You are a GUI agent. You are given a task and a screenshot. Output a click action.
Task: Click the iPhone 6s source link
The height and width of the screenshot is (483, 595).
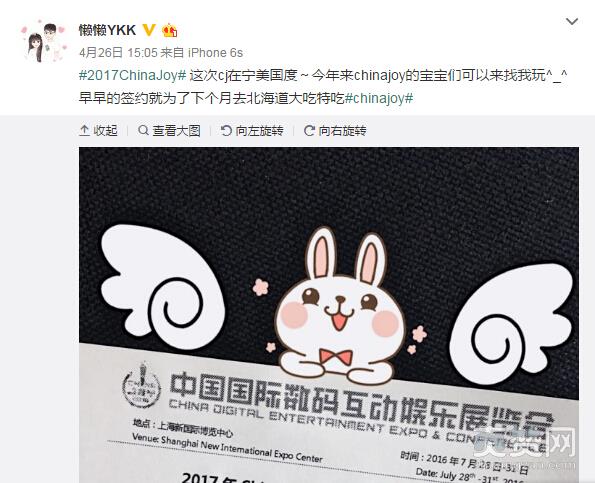(216, 53)
